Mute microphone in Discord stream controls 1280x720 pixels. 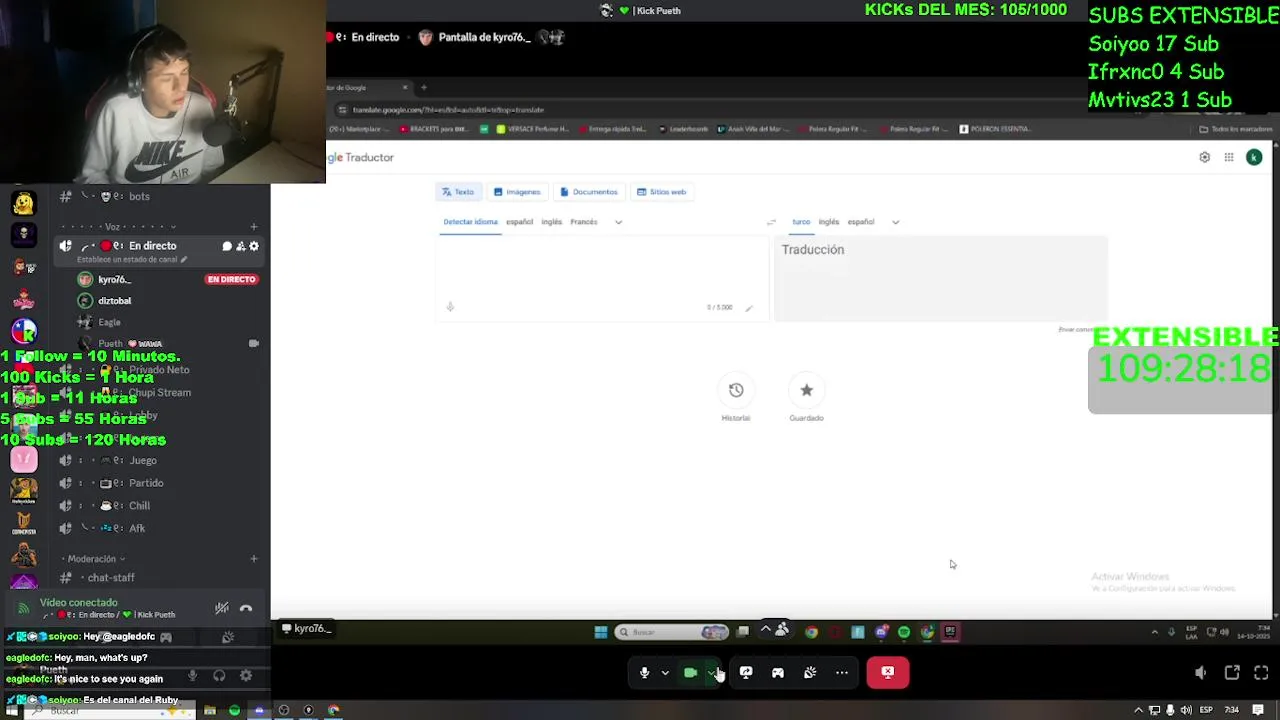point(645,673)
